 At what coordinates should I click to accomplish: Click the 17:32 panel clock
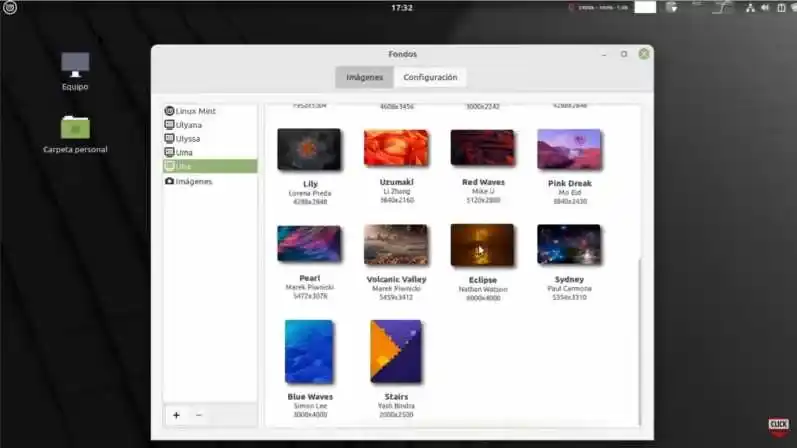(x=402, y=8)
